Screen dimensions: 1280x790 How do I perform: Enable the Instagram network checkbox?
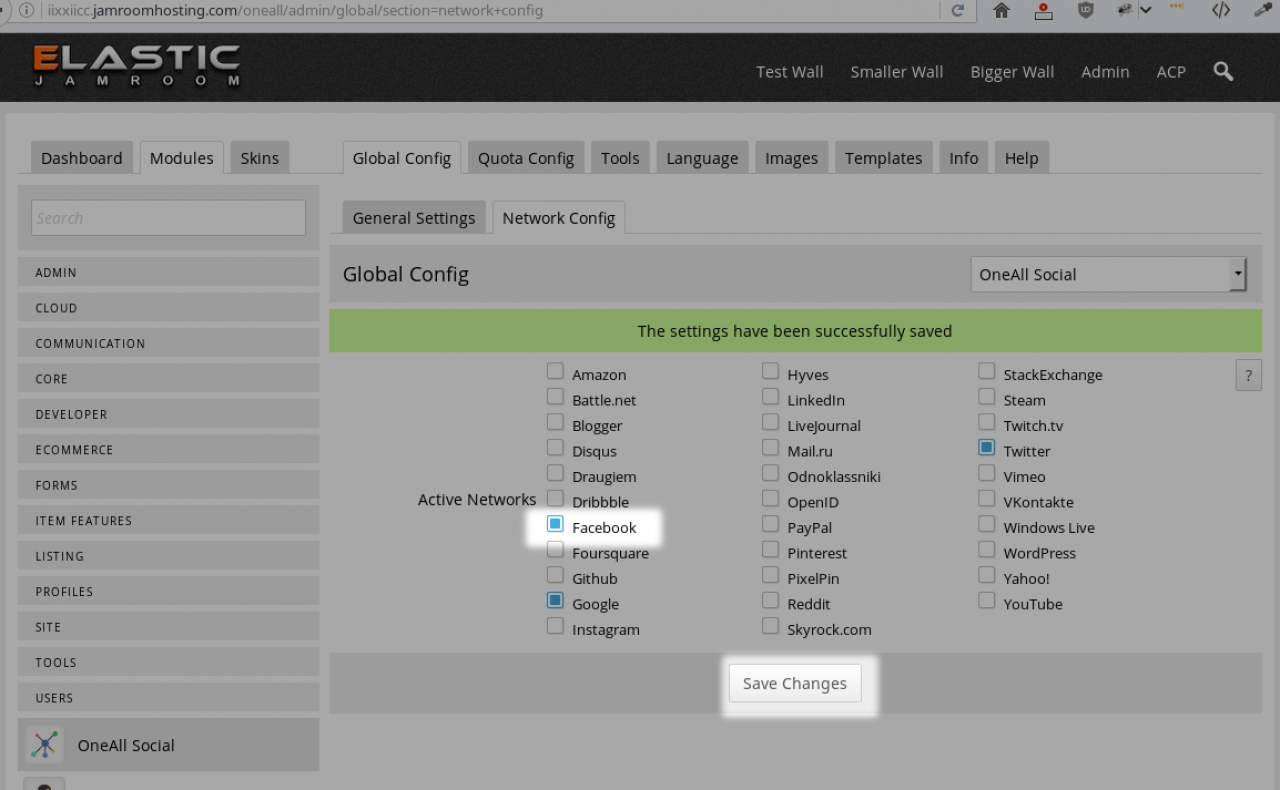[x=555, y=626]
